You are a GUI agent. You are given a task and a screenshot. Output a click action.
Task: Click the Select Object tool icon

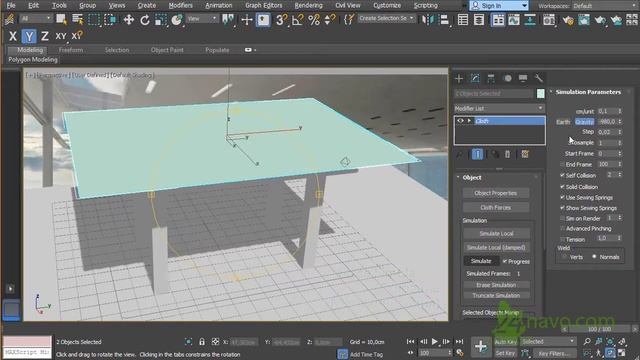(x=61, y=19)
